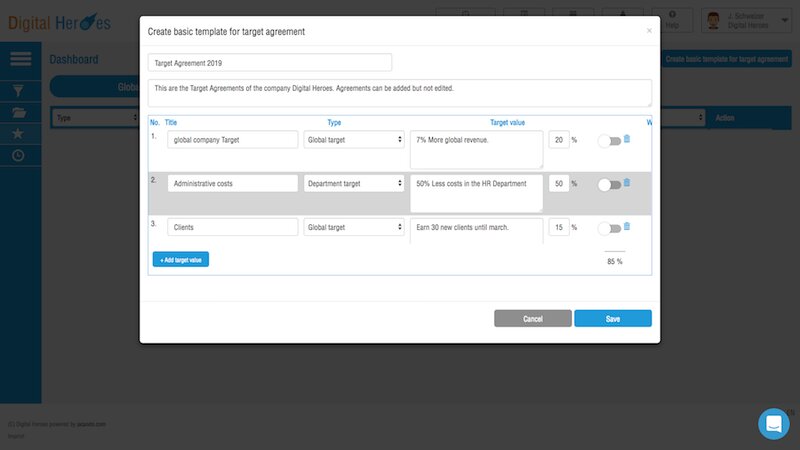This screenshot has width=800, height=450.
Task: Click the clock history sidebar icon
Action: click(18, 156)
